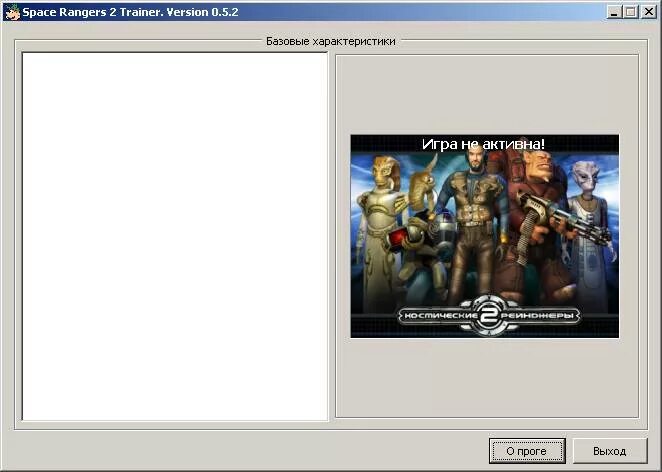Viewport: 662px width, 472px height.
Task: Click the disabled maximize window button
Action: pos(630,12)
